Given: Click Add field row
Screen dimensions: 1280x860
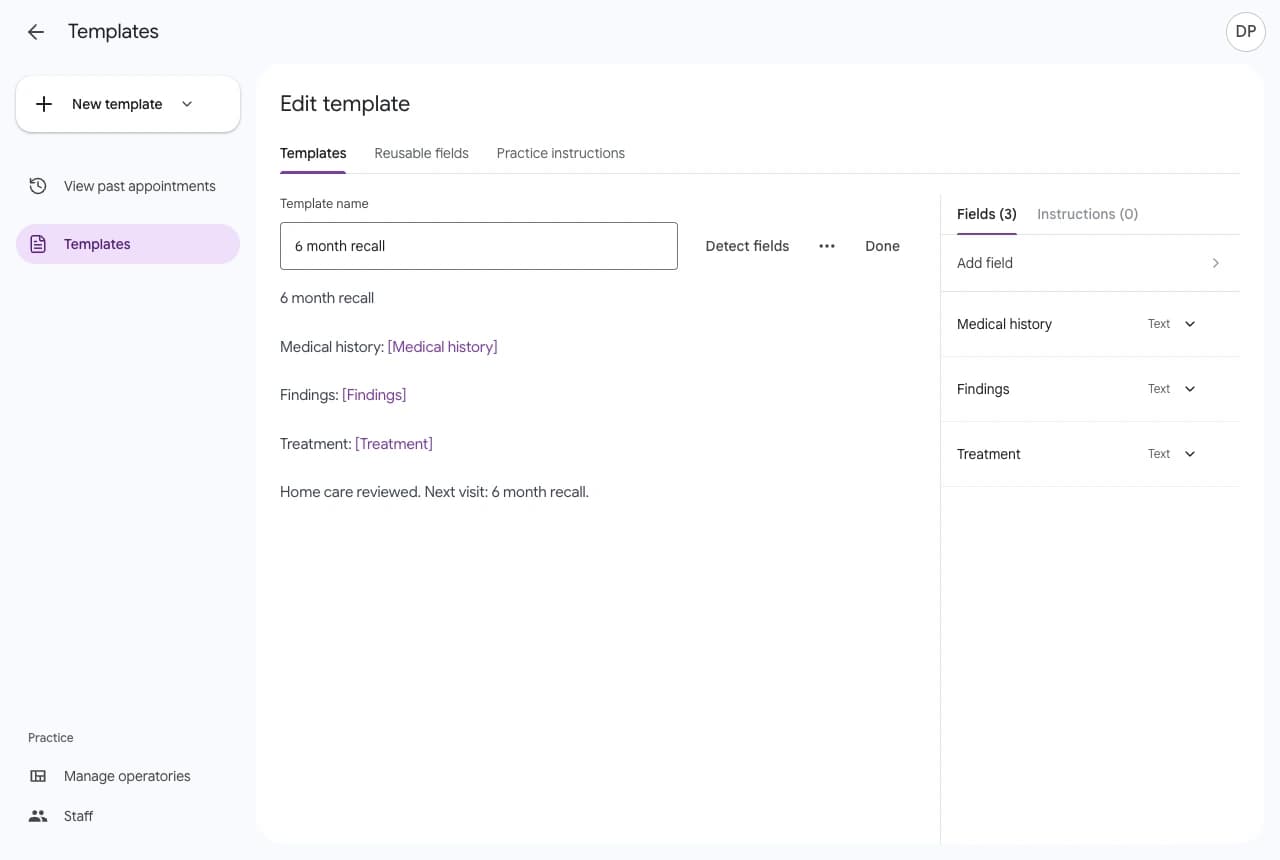Looking at the screenshot, I should (x=1090, y=263).
